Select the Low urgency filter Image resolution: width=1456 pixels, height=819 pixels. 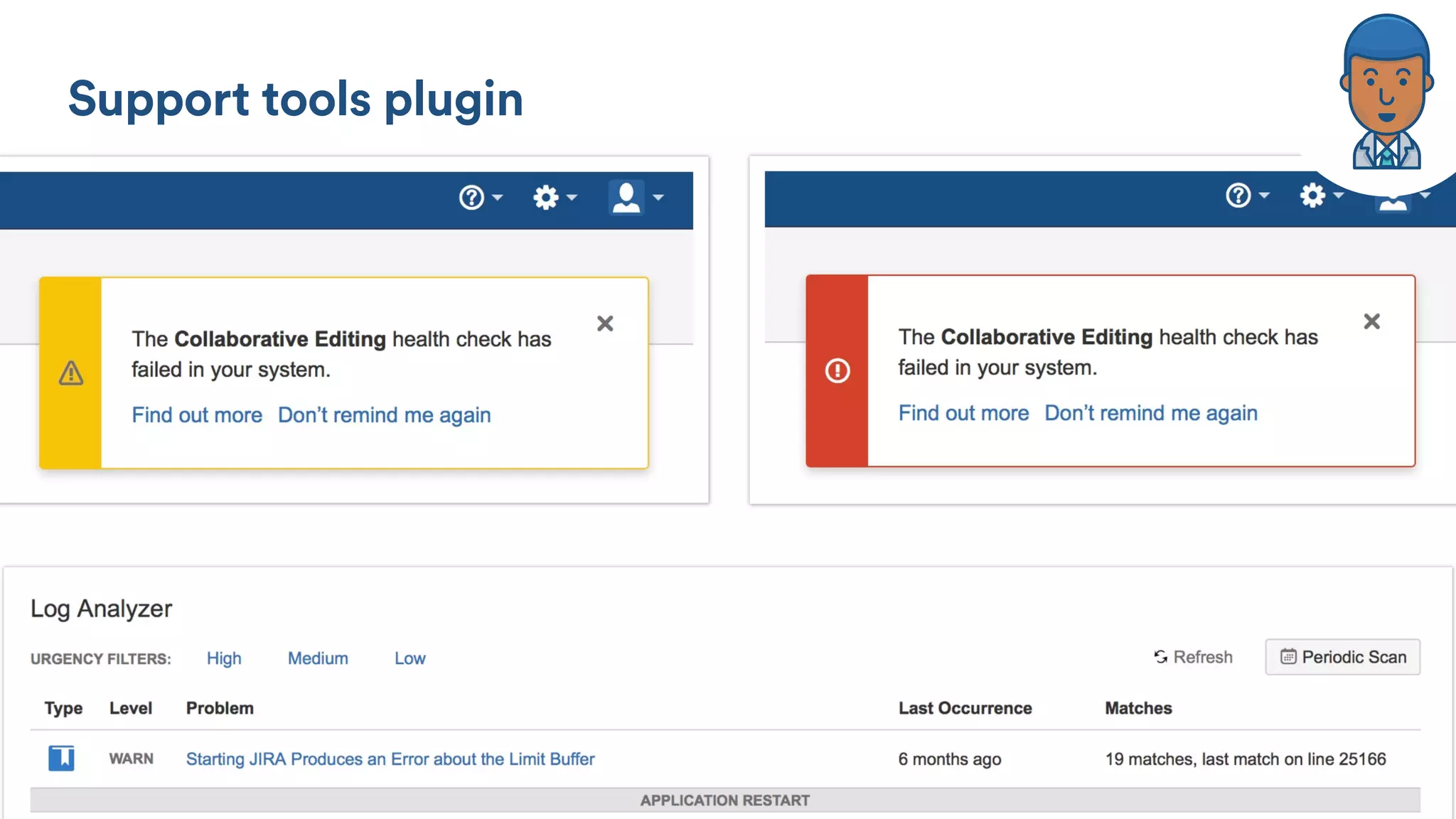(409, 658)
